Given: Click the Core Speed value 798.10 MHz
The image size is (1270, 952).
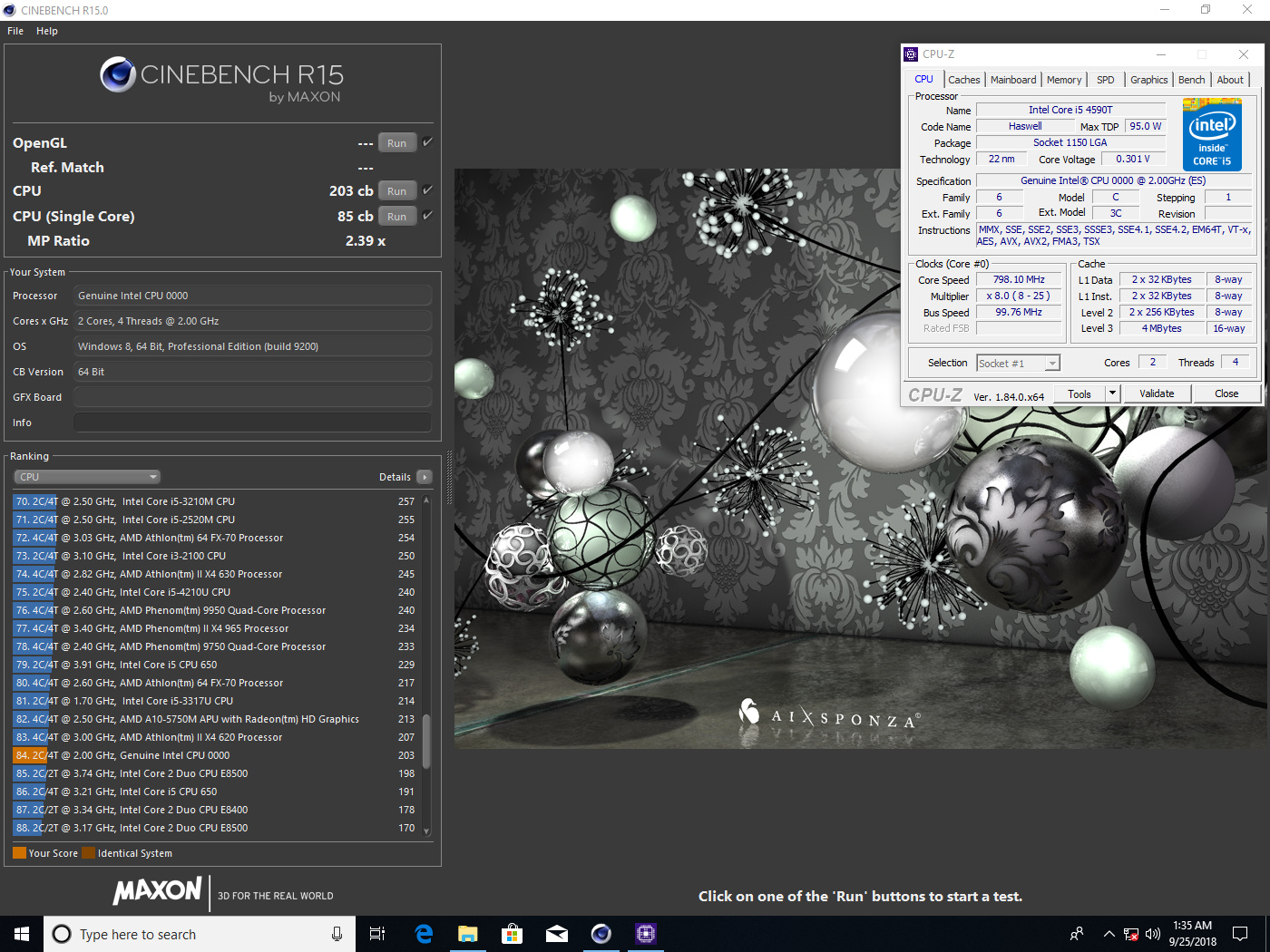Looking at the screenshot, I should click(x=1019, y=280).
